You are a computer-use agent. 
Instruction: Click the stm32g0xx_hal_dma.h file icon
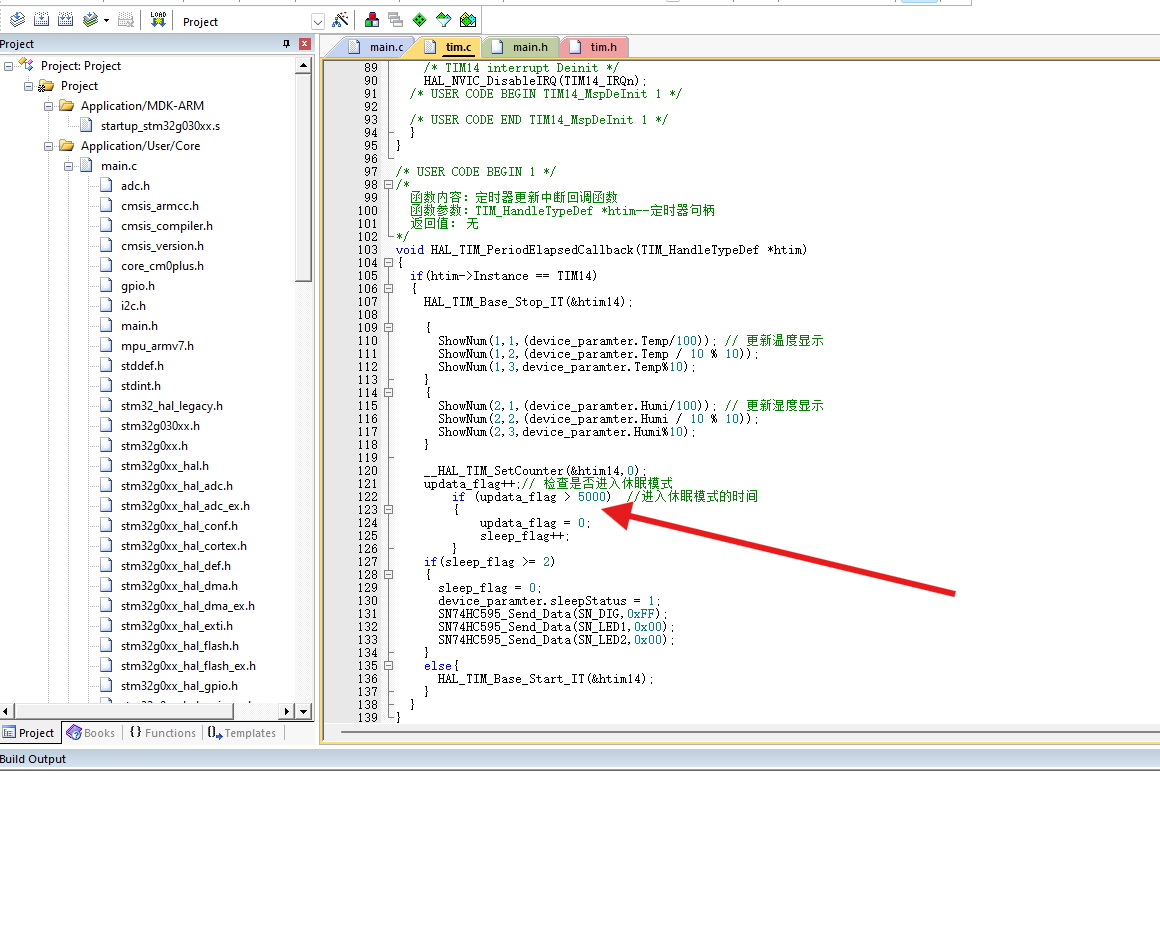click(x=107, y=585)
